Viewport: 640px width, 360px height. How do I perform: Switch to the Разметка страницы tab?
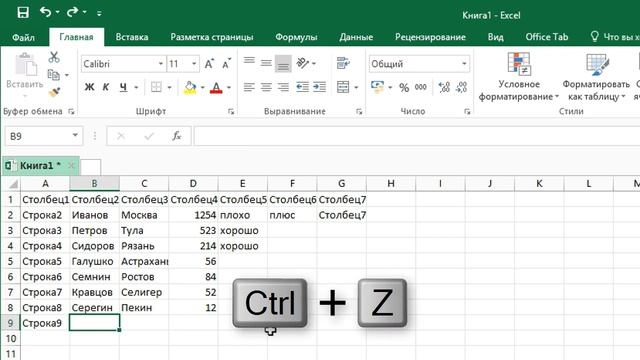[211, 37]
